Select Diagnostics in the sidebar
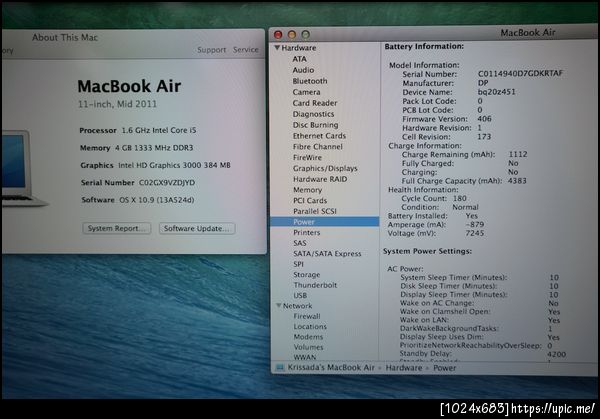600x419 pixels. (313, 114)
